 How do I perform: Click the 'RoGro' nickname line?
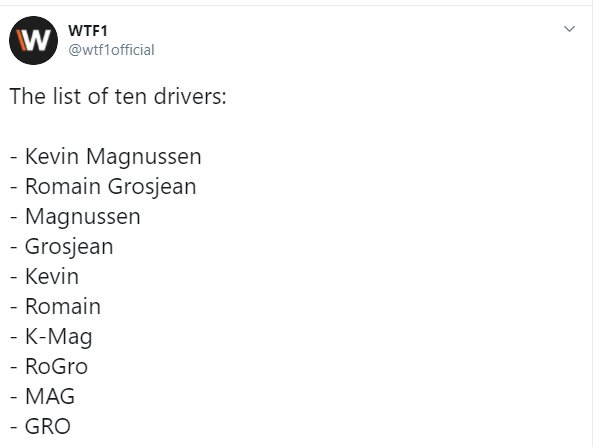tap(49, 367)
